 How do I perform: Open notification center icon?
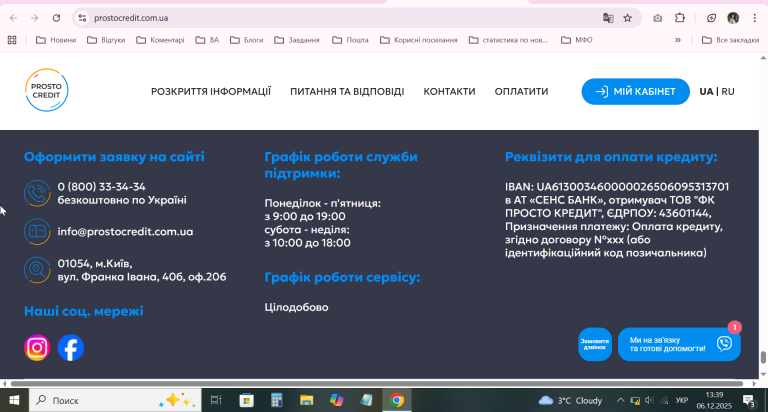pyautogui.click(x=749, y=401)
